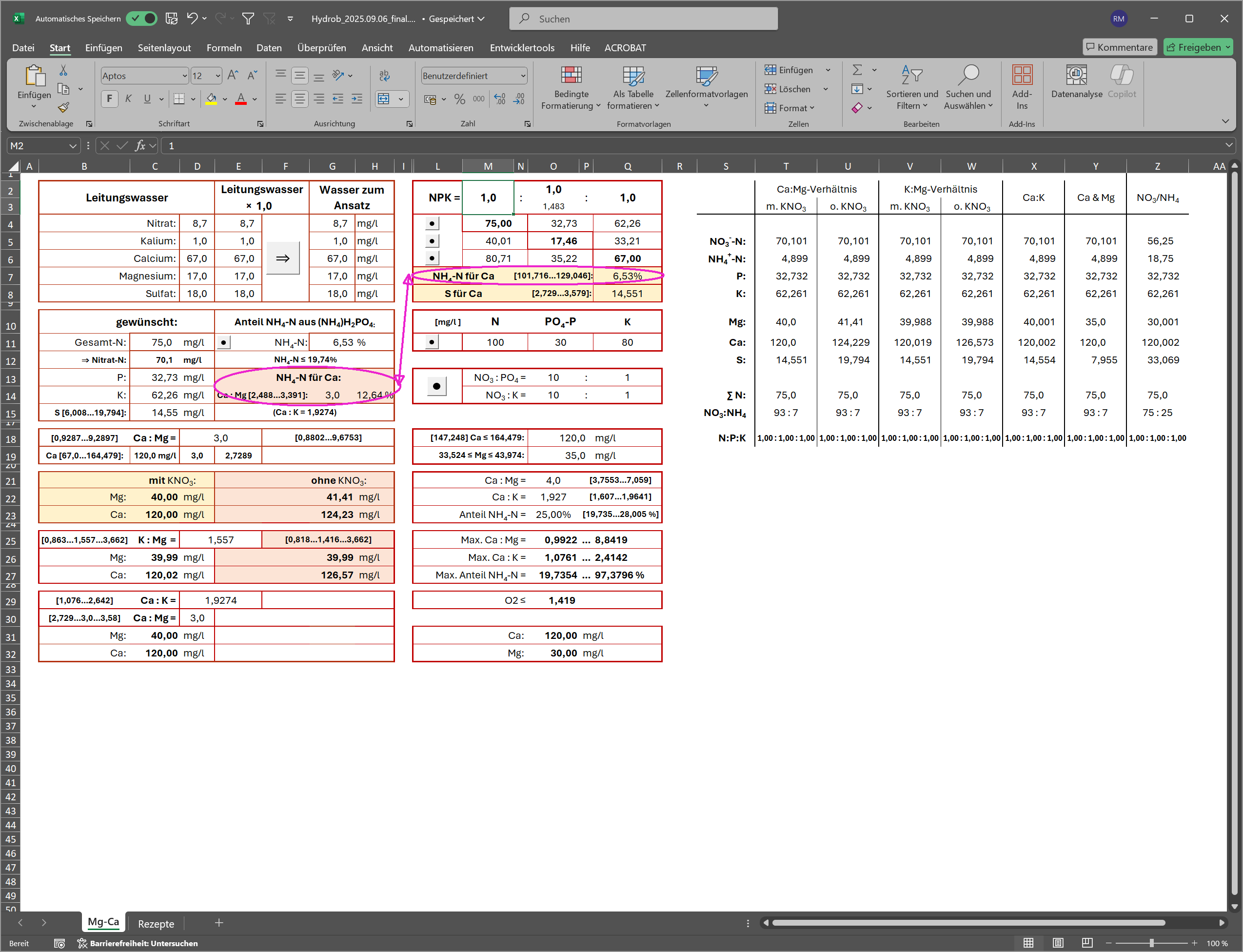Switch to the Rezepte sheet tab
The height and width of the screenshot is (952, 1243).
coord(156,924)
